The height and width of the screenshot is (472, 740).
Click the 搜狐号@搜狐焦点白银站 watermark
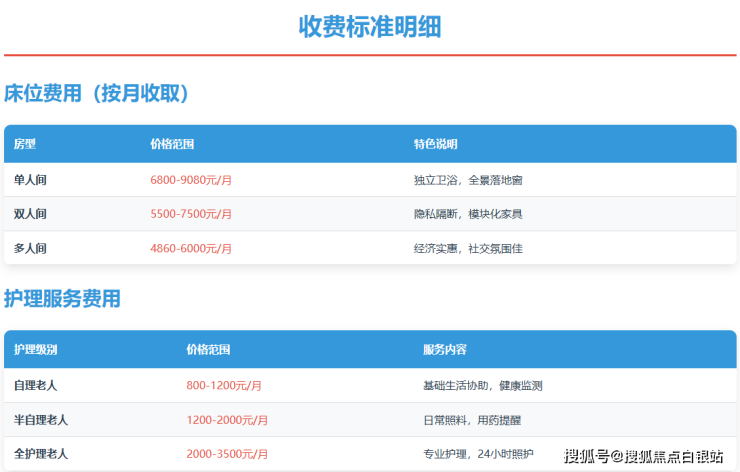click(x=644, y=457)
